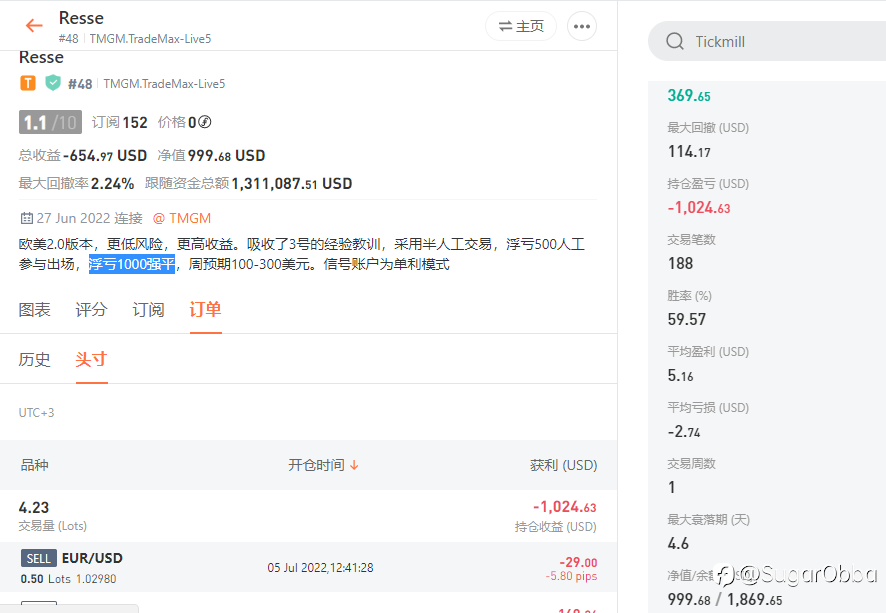Select the 头寸 positions sub-tab

point(91,359)
